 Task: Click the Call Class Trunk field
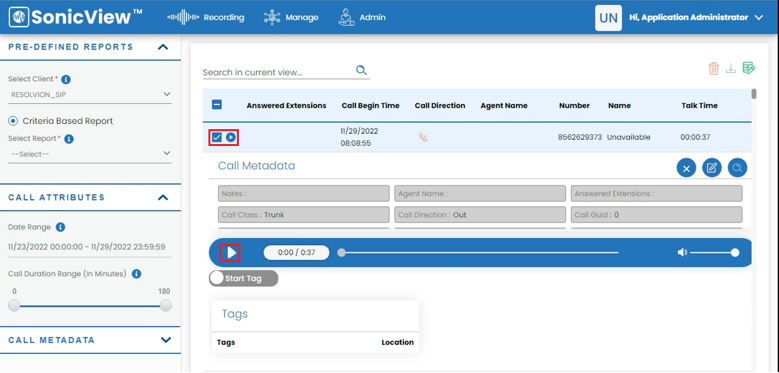coord(304,215)
